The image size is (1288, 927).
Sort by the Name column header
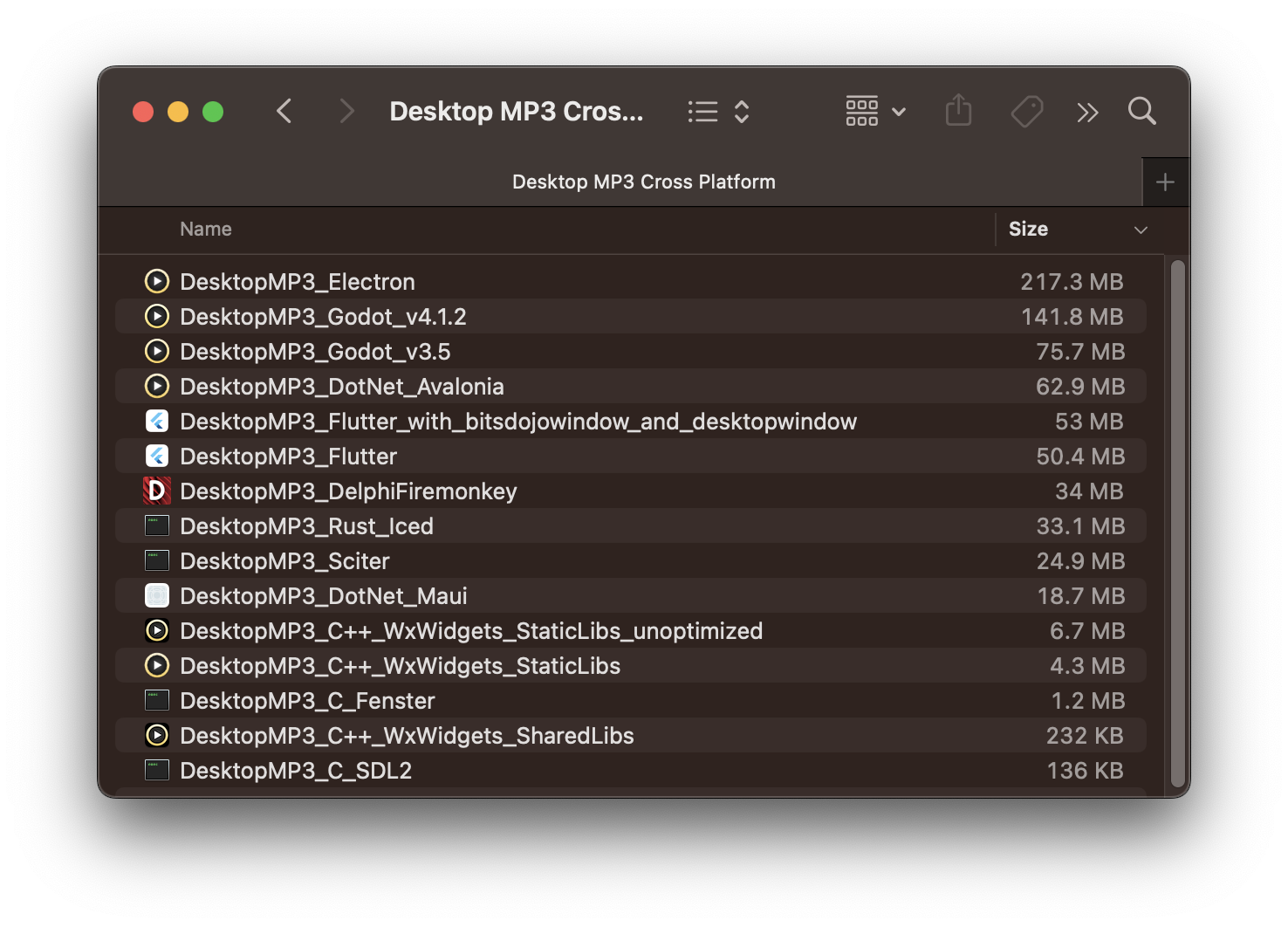click(206, 229)
